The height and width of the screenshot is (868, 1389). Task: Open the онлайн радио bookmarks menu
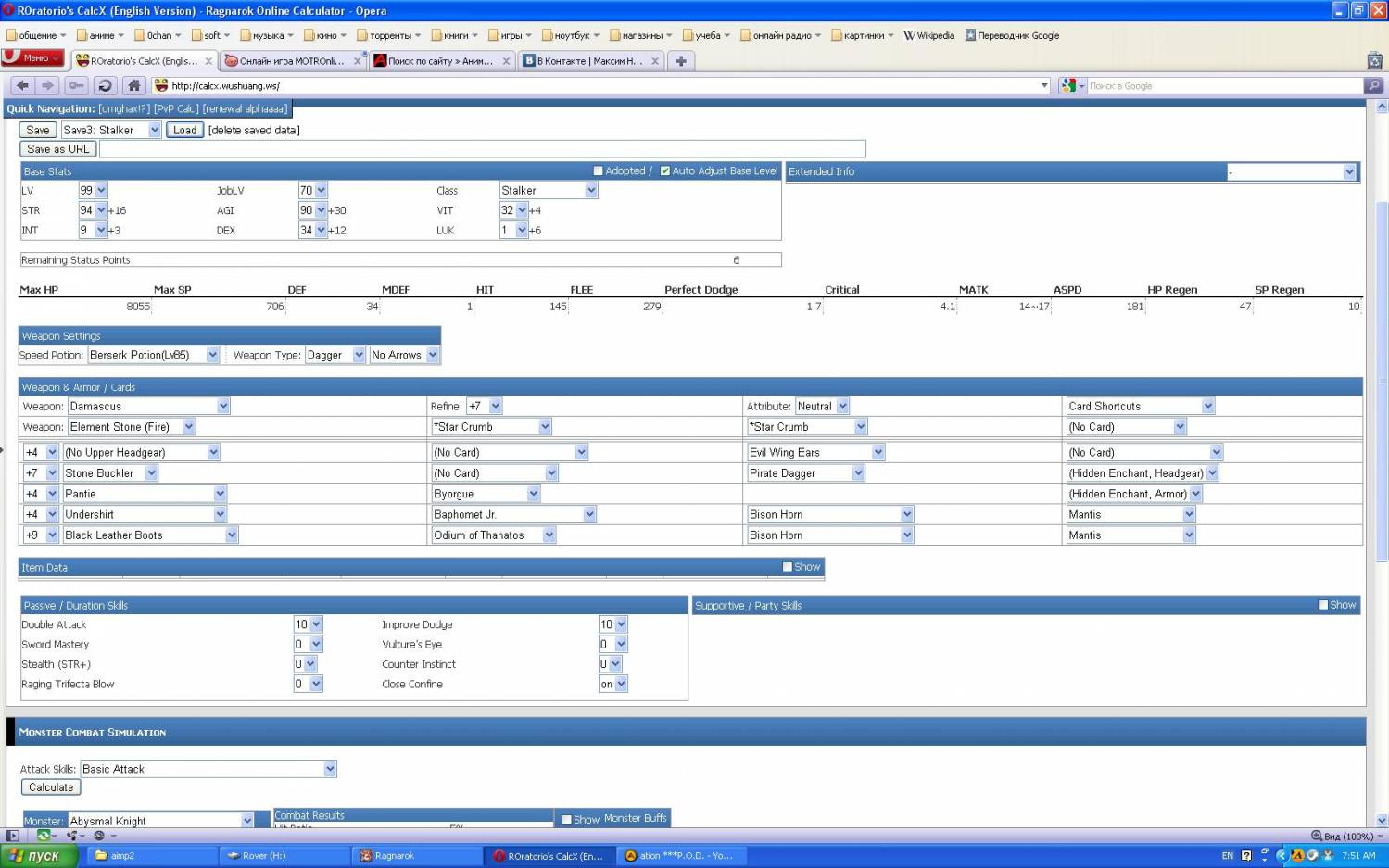pyautogui.click(x=781, y=35)
